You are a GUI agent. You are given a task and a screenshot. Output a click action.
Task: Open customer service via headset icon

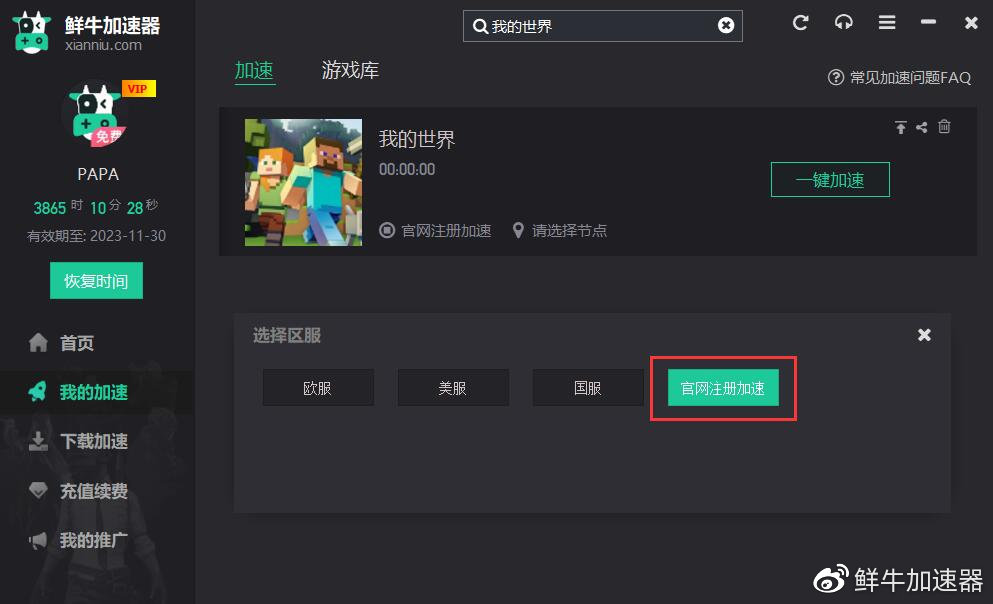coord(843,22)
